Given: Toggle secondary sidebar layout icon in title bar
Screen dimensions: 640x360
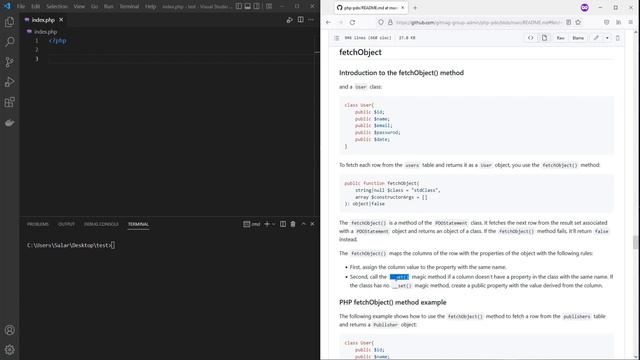Looking at the screenshot, I should point(257,6).
